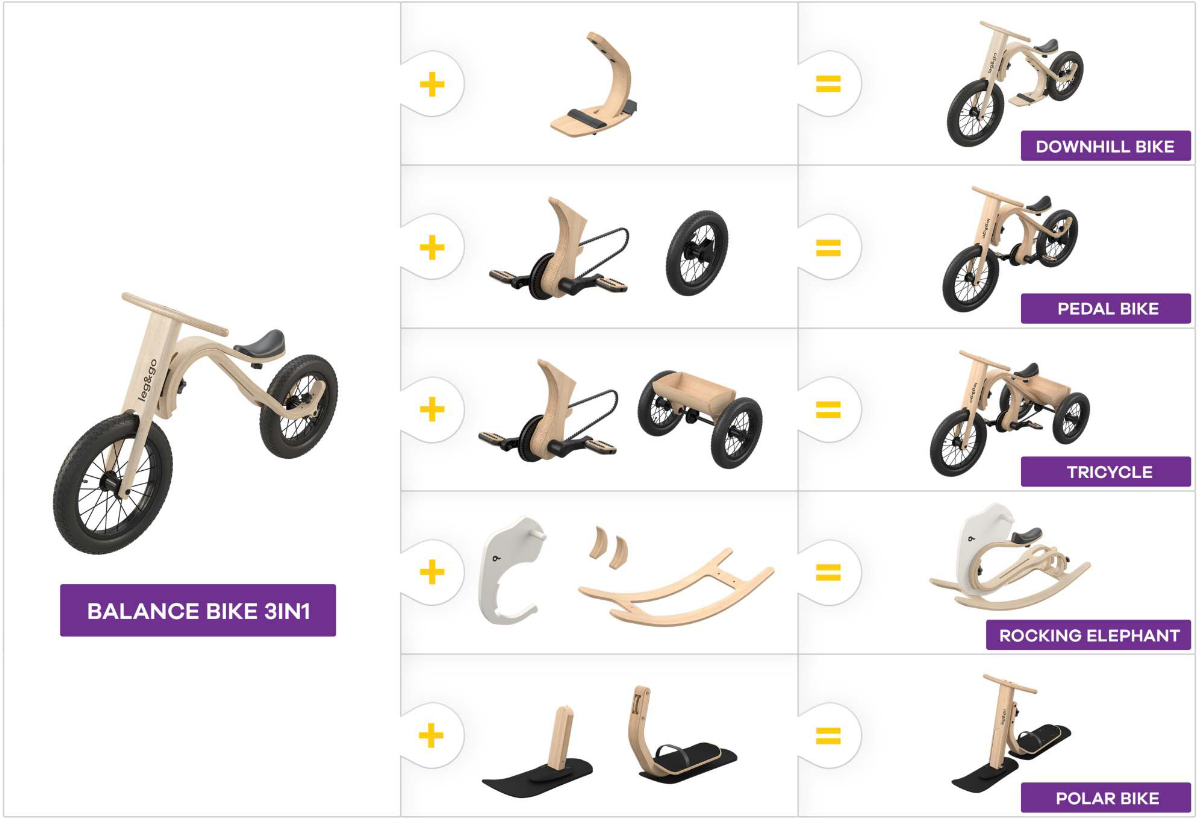Screen dimensions: 1199x819
Task: Click the yellow equals sign beside the downhill bike
Action: coord(828,84)
